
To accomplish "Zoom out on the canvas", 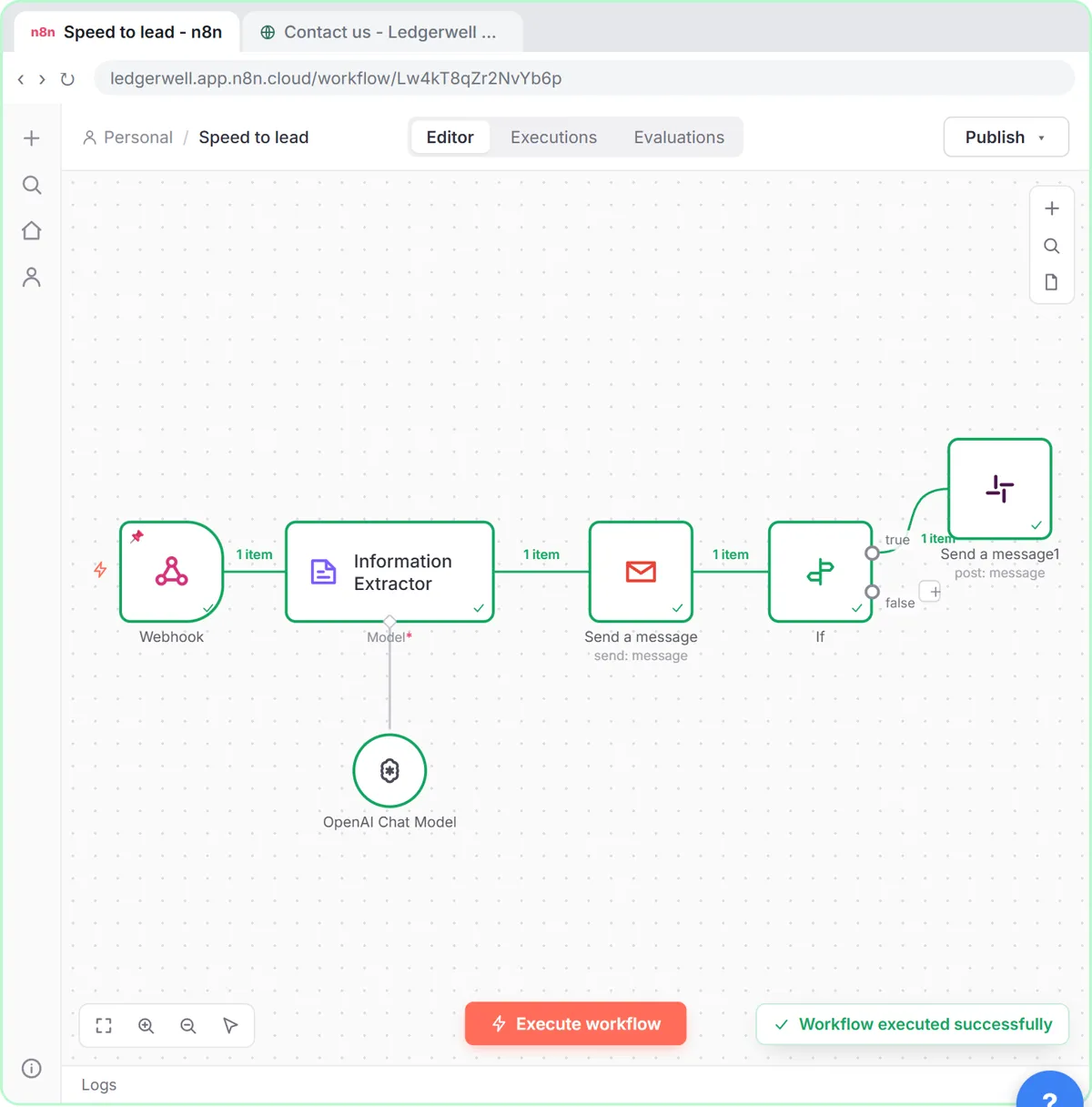I will [188, 1026].
